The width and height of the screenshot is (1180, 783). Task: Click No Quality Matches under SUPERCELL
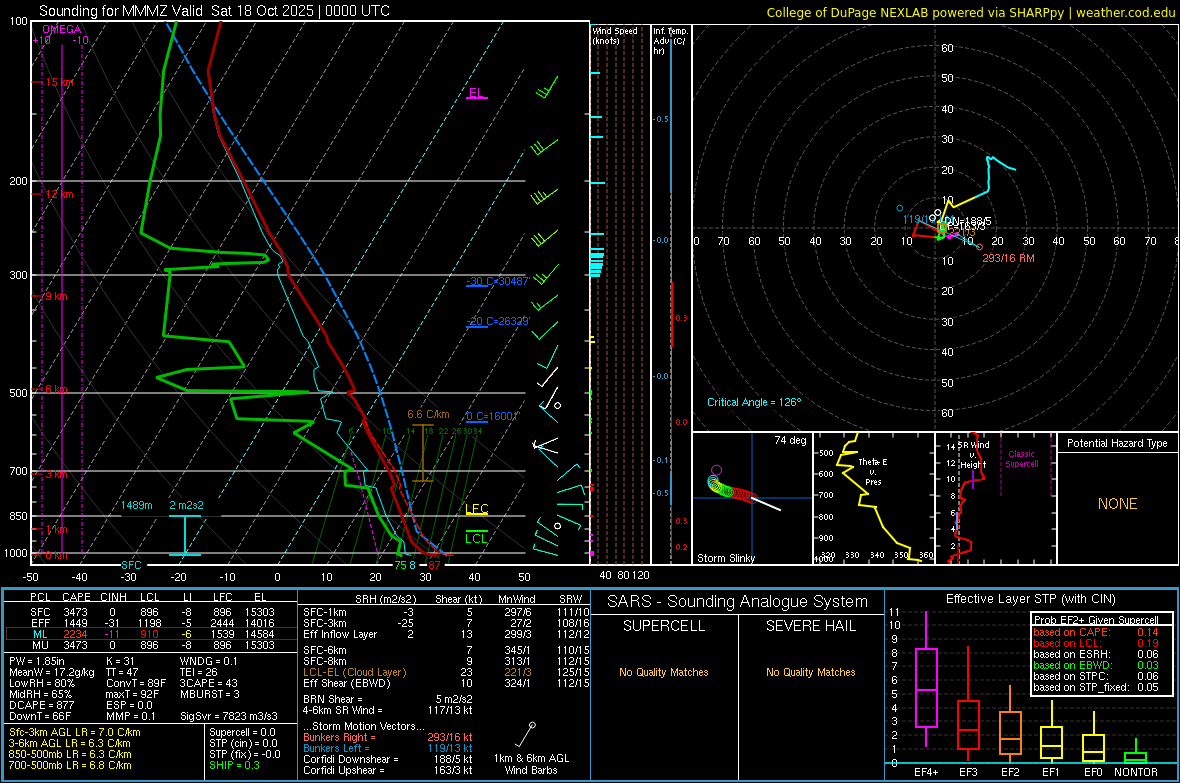[x=664, y=672]
